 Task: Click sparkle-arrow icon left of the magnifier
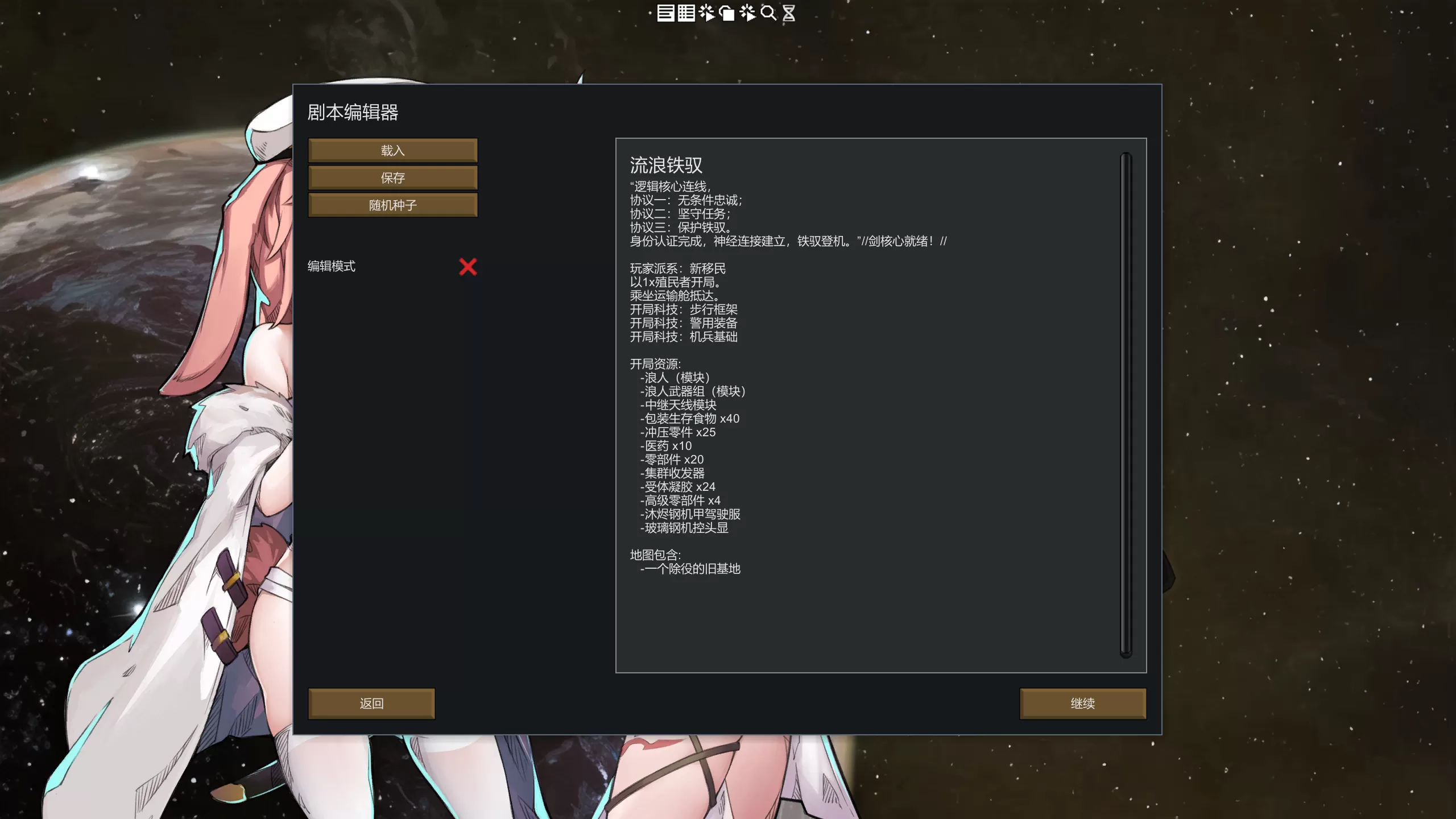pyautogui.click(x=748, y=13)
